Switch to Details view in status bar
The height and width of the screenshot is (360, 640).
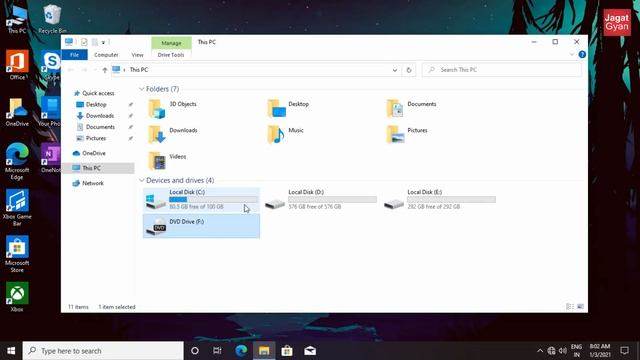click(570, 307)
